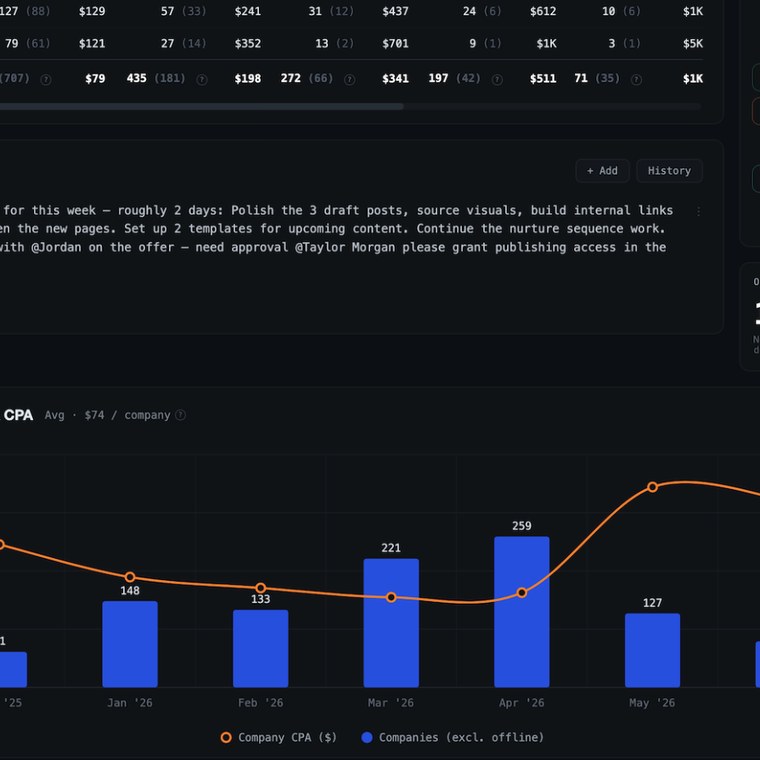The height and width of the screenshot is (760, 760).
Task: Click the question icon beside 272 (66)
Action: pyautogui.click(x=349, y=79)
